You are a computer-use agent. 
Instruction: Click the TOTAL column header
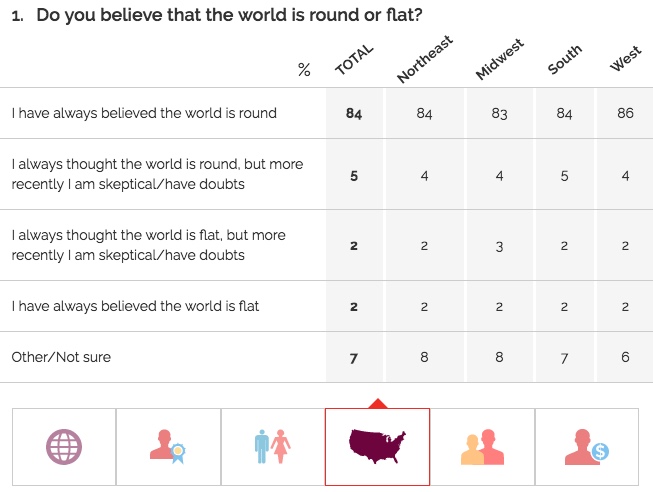[x=353, y=62]
